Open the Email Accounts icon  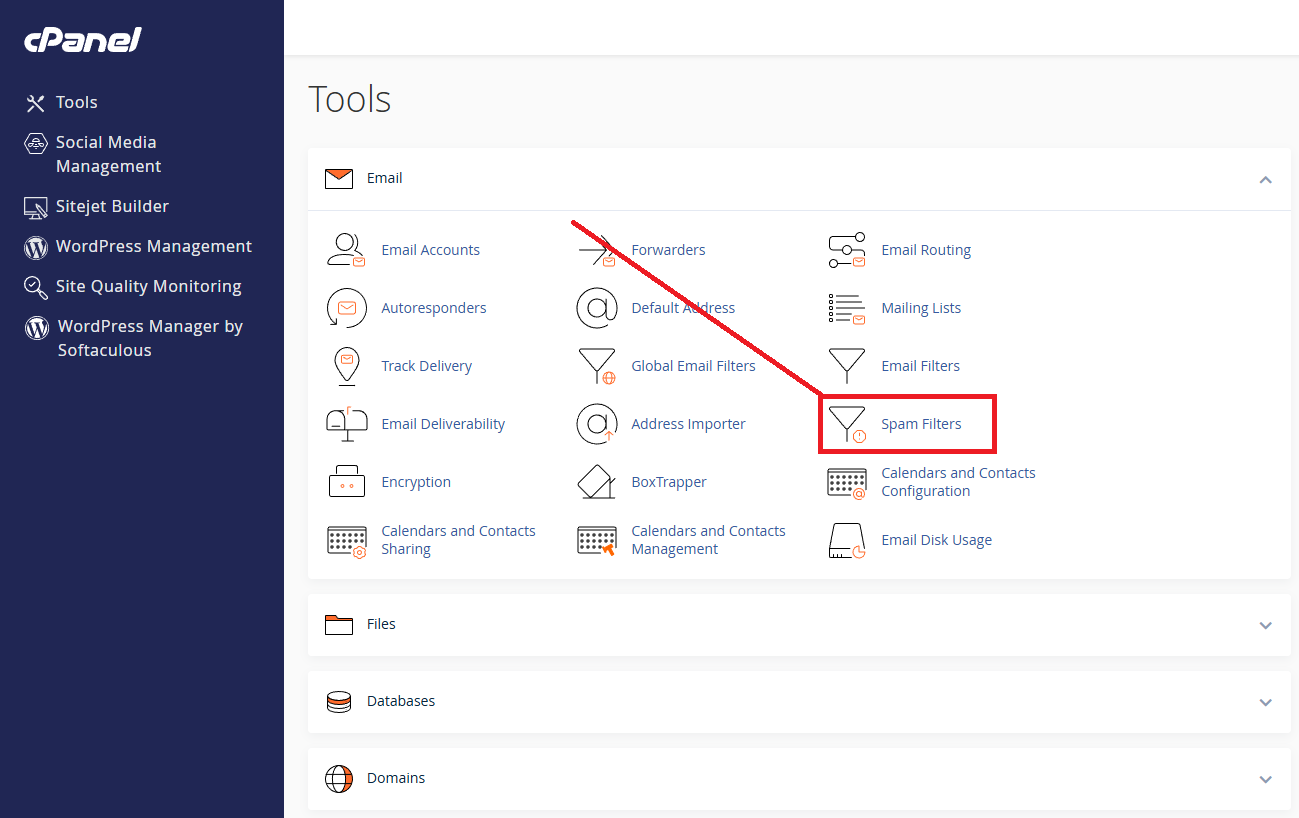[347, 250]
